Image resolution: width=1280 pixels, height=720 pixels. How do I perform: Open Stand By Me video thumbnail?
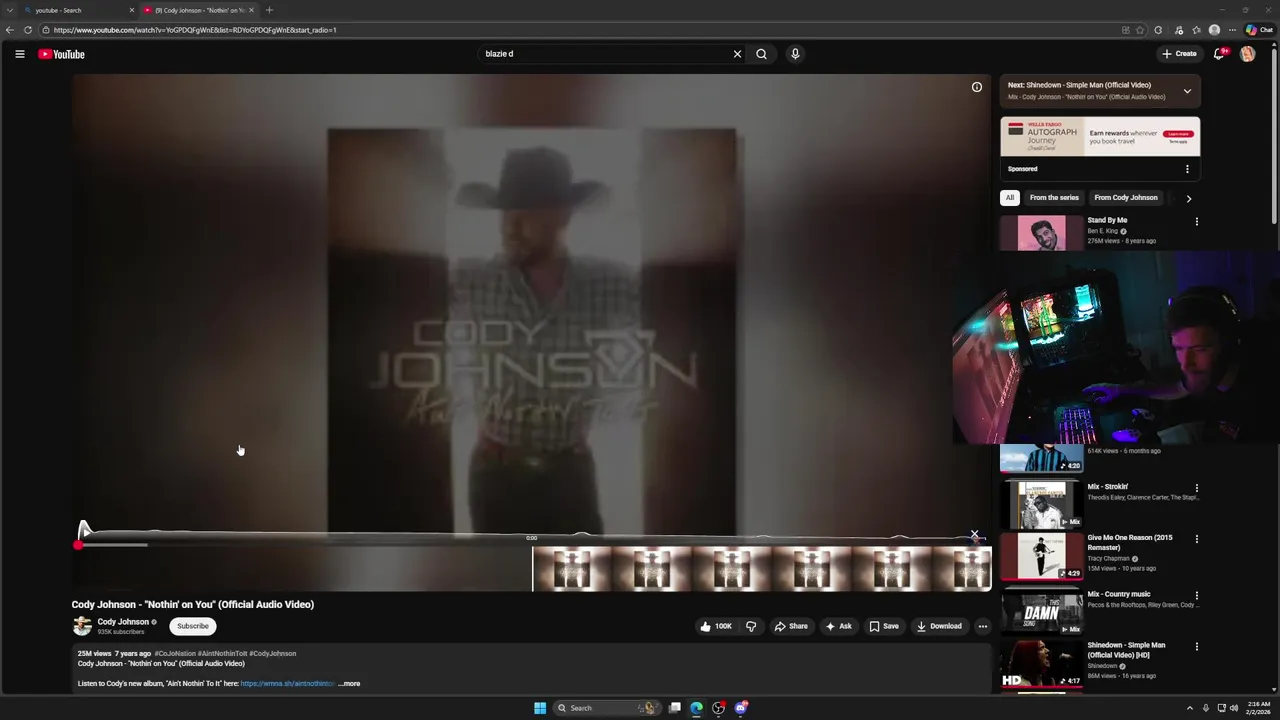[x=1041, y=233]
